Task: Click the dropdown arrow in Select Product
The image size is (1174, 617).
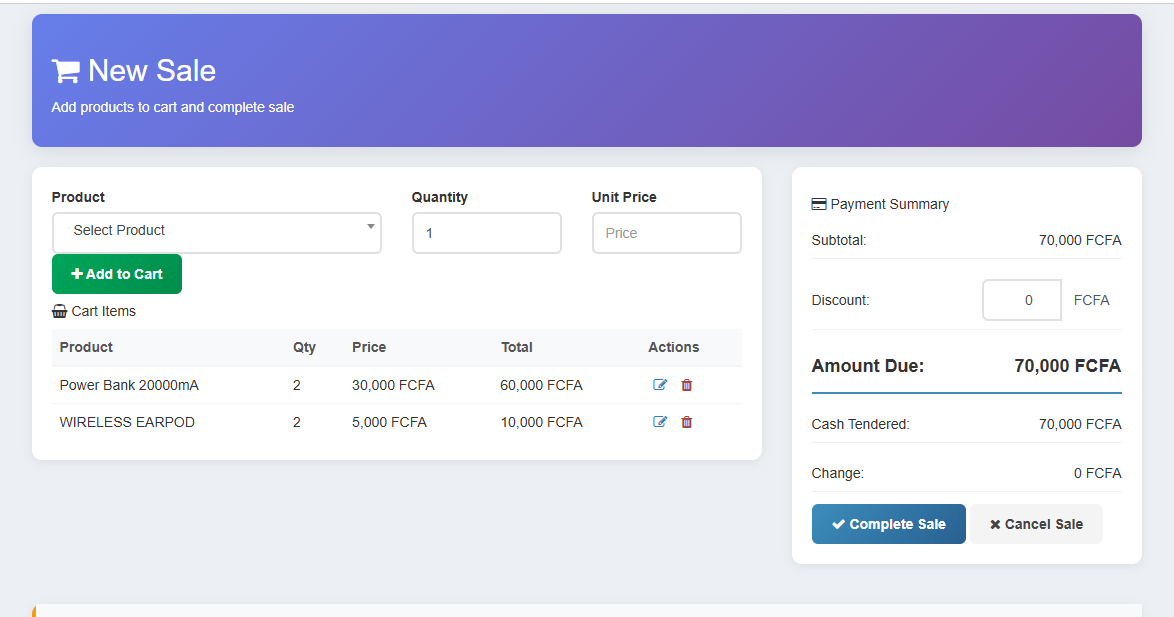Action: tap(369, 229)
